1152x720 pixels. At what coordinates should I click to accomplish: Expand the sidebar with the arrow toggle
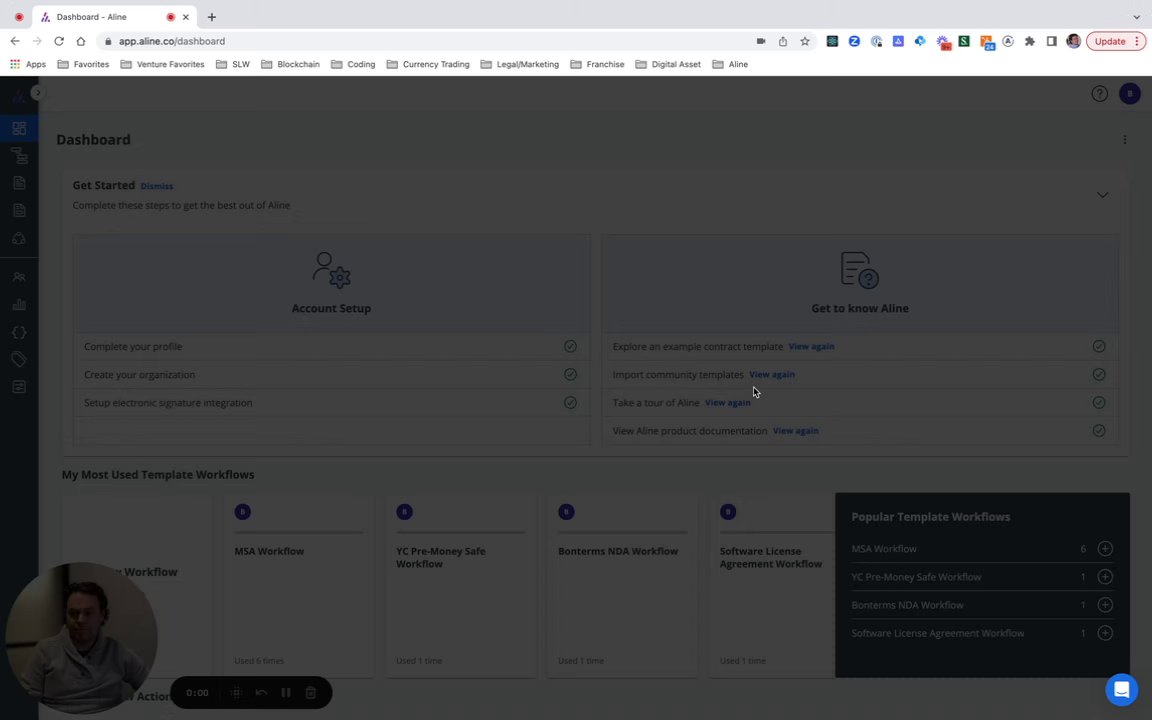click(38, 93)
